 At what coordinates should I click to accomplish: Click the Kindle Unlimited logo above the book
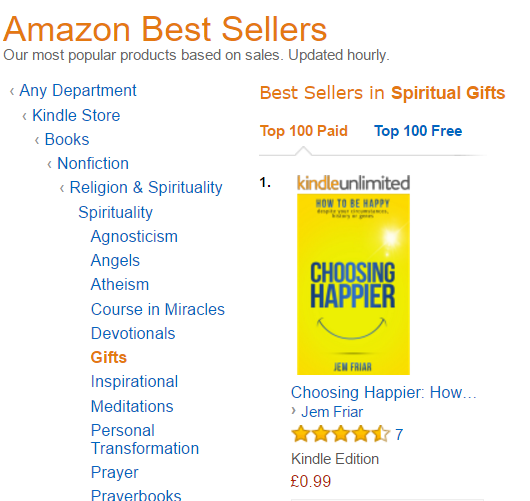pos(353,183)
